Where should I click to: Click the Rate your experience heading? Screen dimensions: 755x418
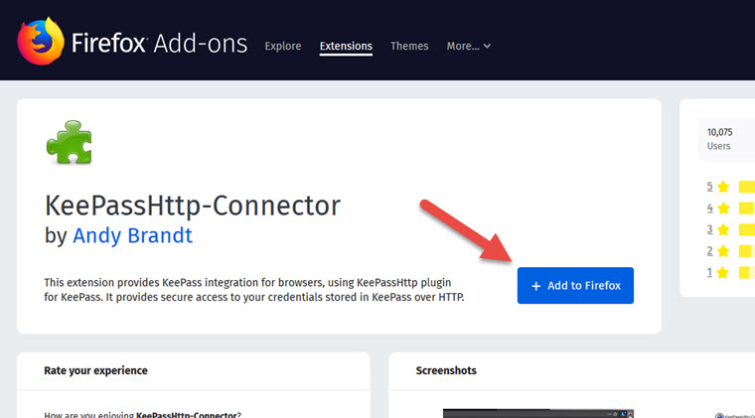coord(96,370)
